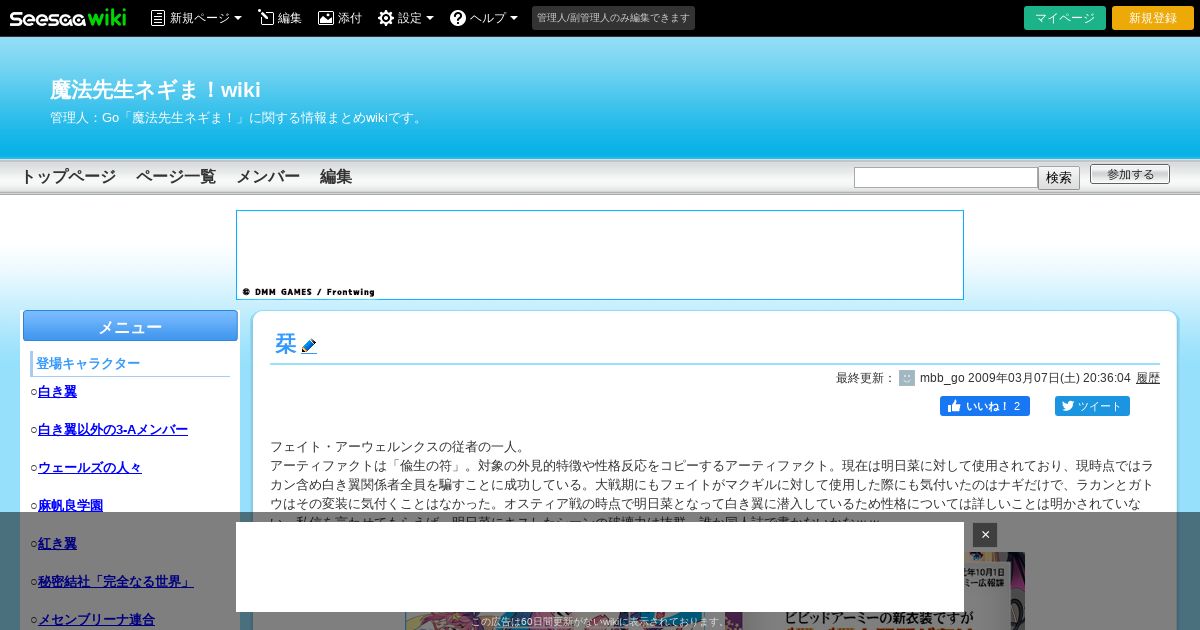Open the 白き翼 menu link

click(57, 392)
